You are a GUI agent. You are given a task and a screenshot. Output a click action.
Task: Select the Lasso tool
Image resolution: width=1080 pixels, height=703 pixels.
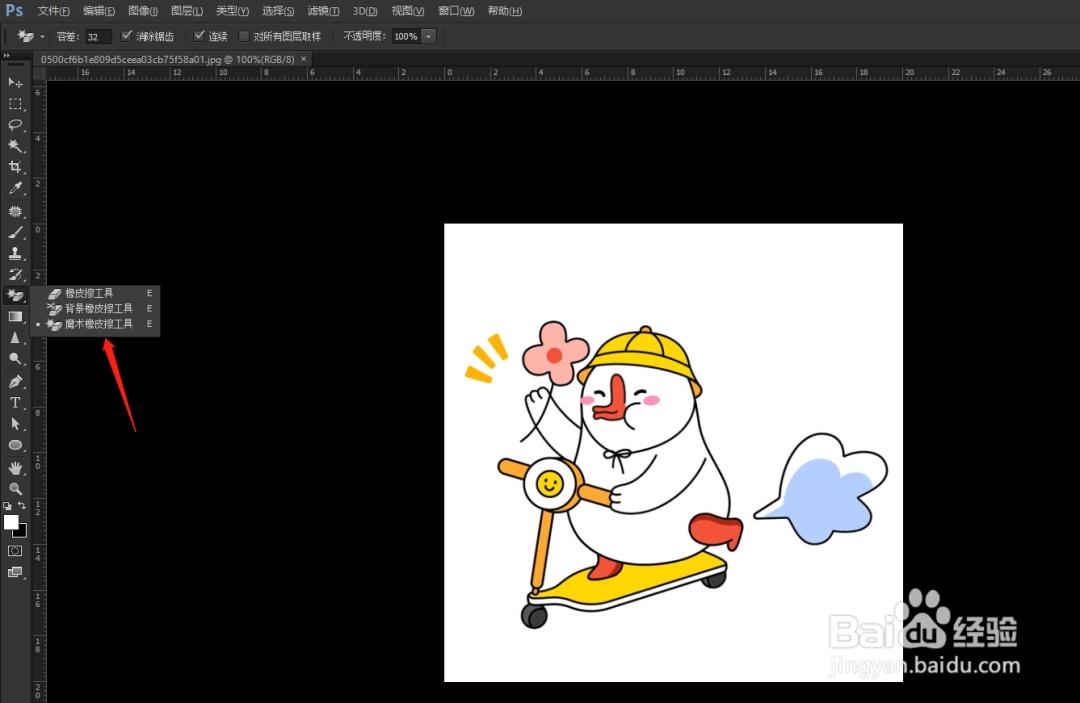click(15, 125)
